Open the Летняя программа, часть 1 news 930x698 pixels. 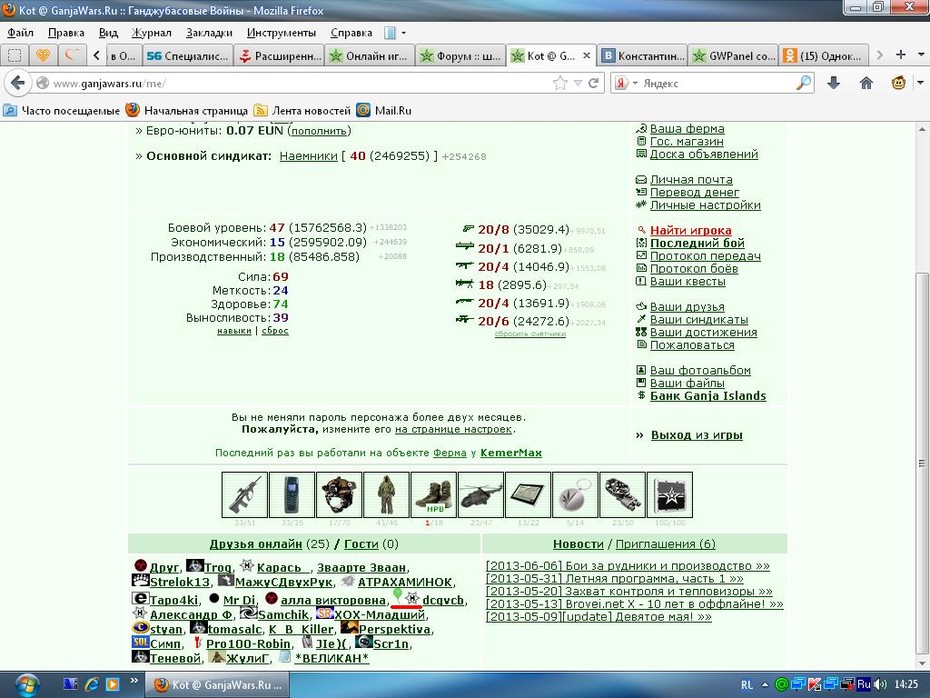pos(614,578)
